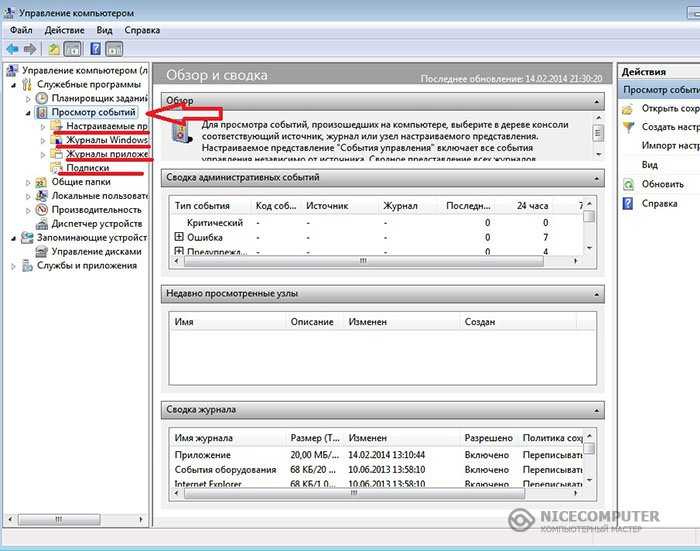
Task: Click the Back arrow toolbar icon
Action: pyautogui.click(x=12, y=49)
